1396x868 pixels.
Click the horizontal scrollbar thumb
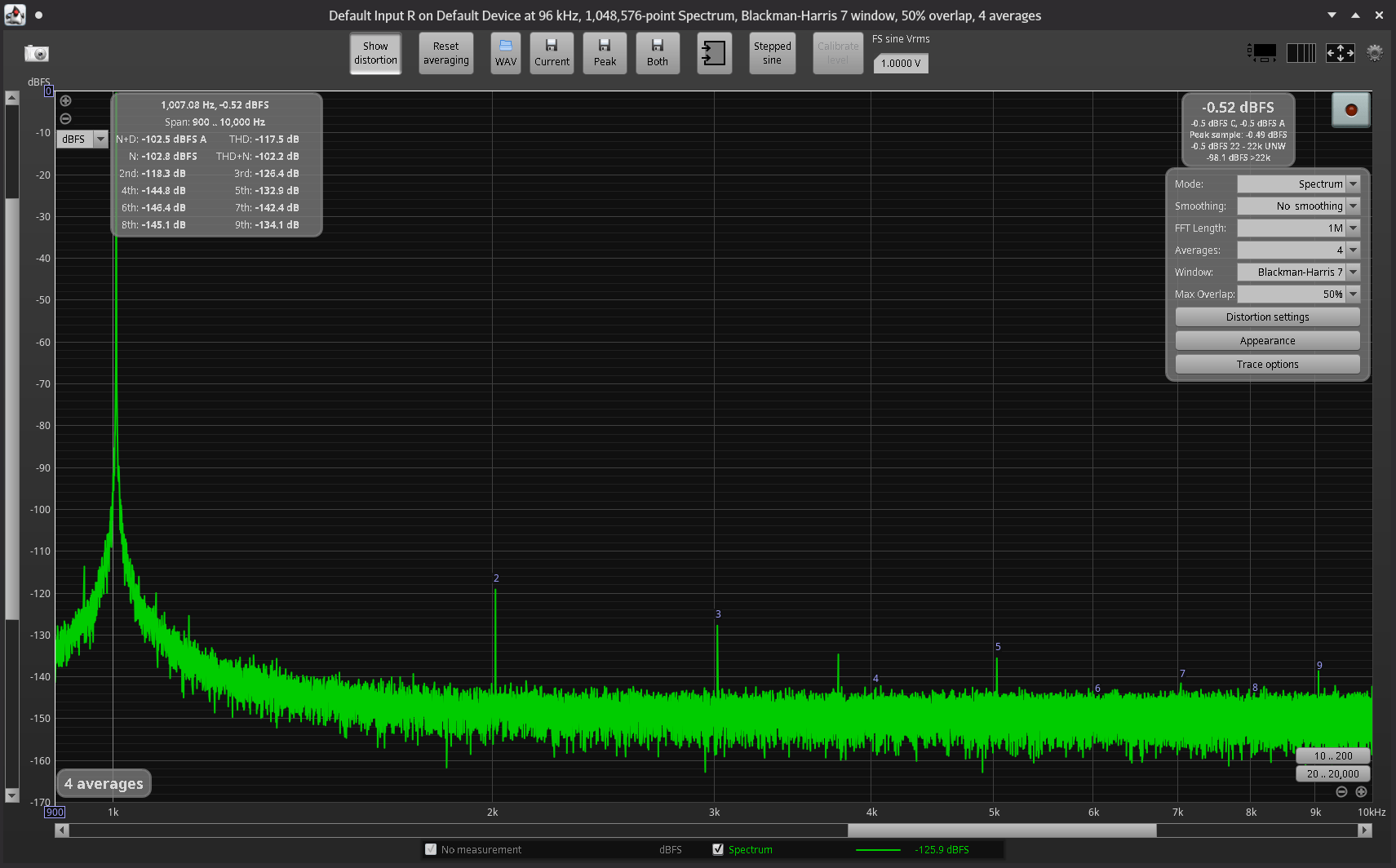click(1002, 830)
